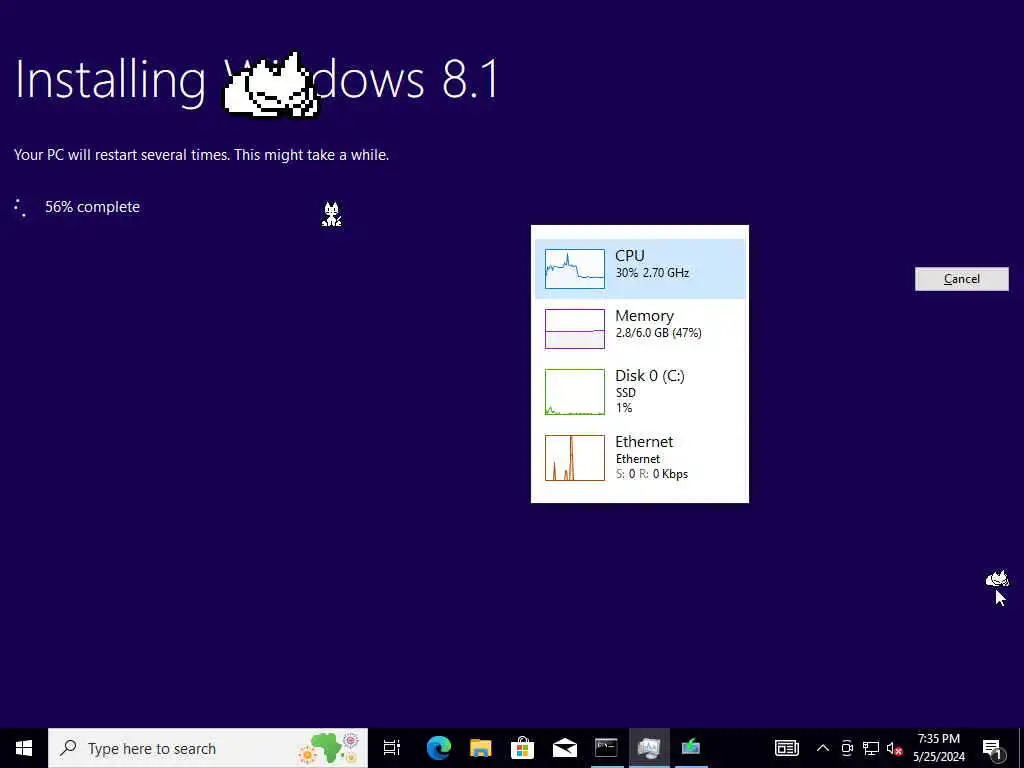Select the CPU usage graph row
1024x768 pixels.
[640, 268]
